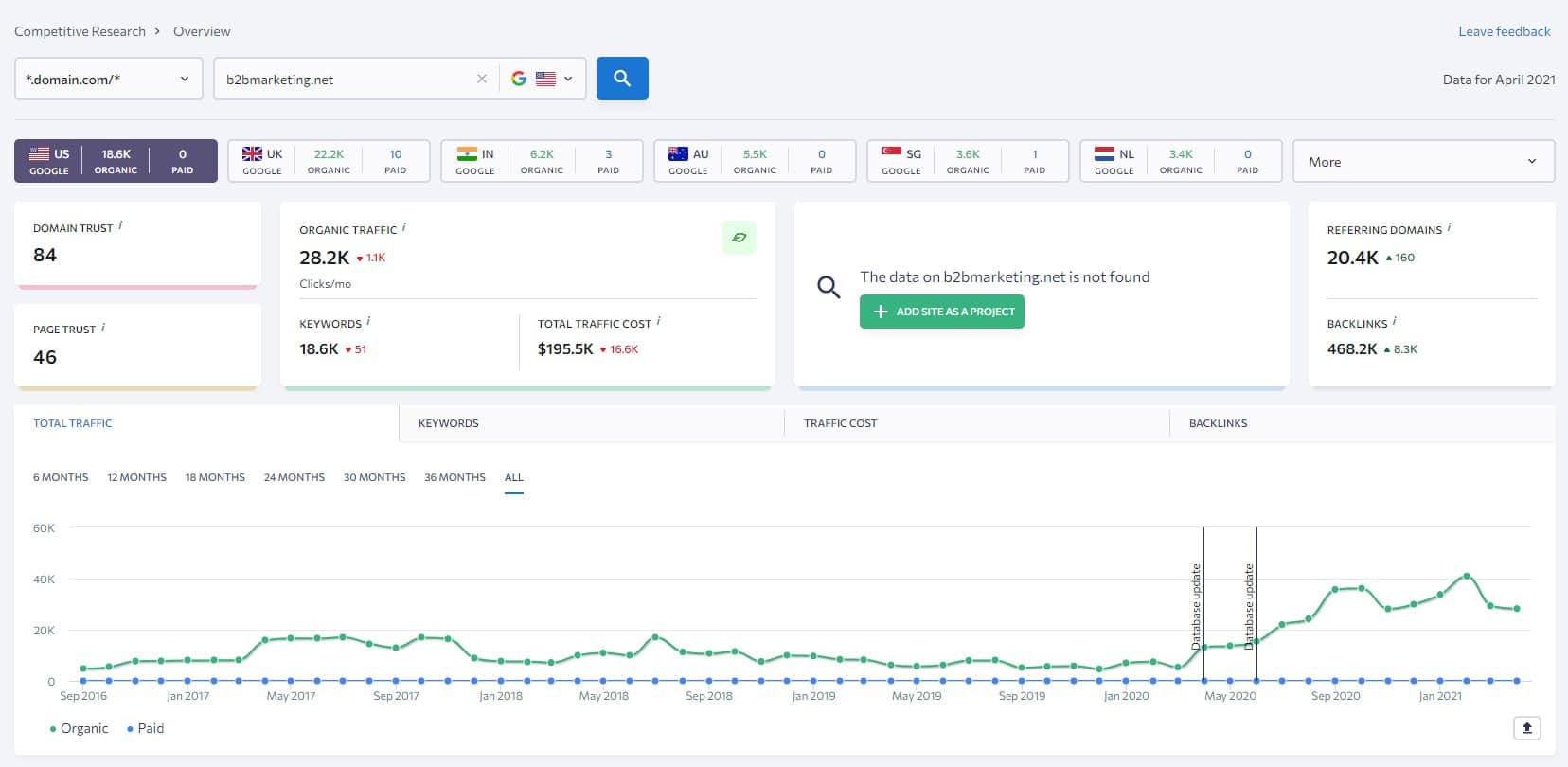Click the magnifier icon beside not-found message
The image size is (1568, 767).
pyautogui.click(x=829, y=287)
